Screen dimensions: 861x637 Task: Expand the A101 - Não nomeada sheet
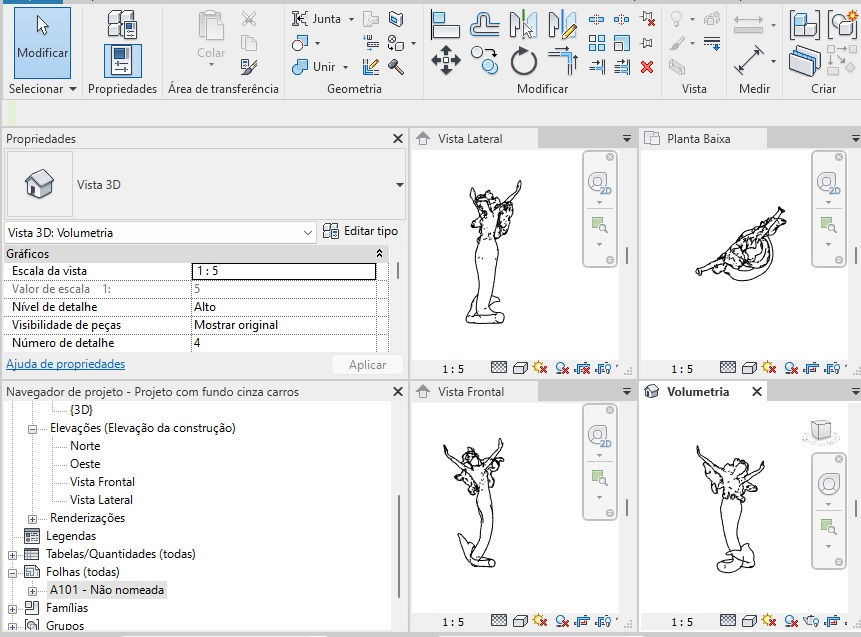point(32,591)
